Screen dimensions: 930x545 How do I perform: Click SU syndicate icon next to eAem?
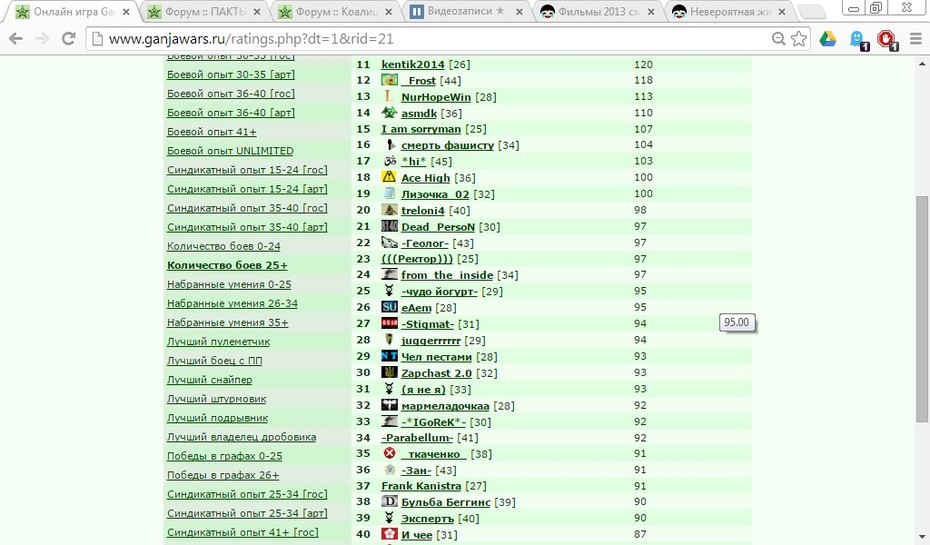389,307
